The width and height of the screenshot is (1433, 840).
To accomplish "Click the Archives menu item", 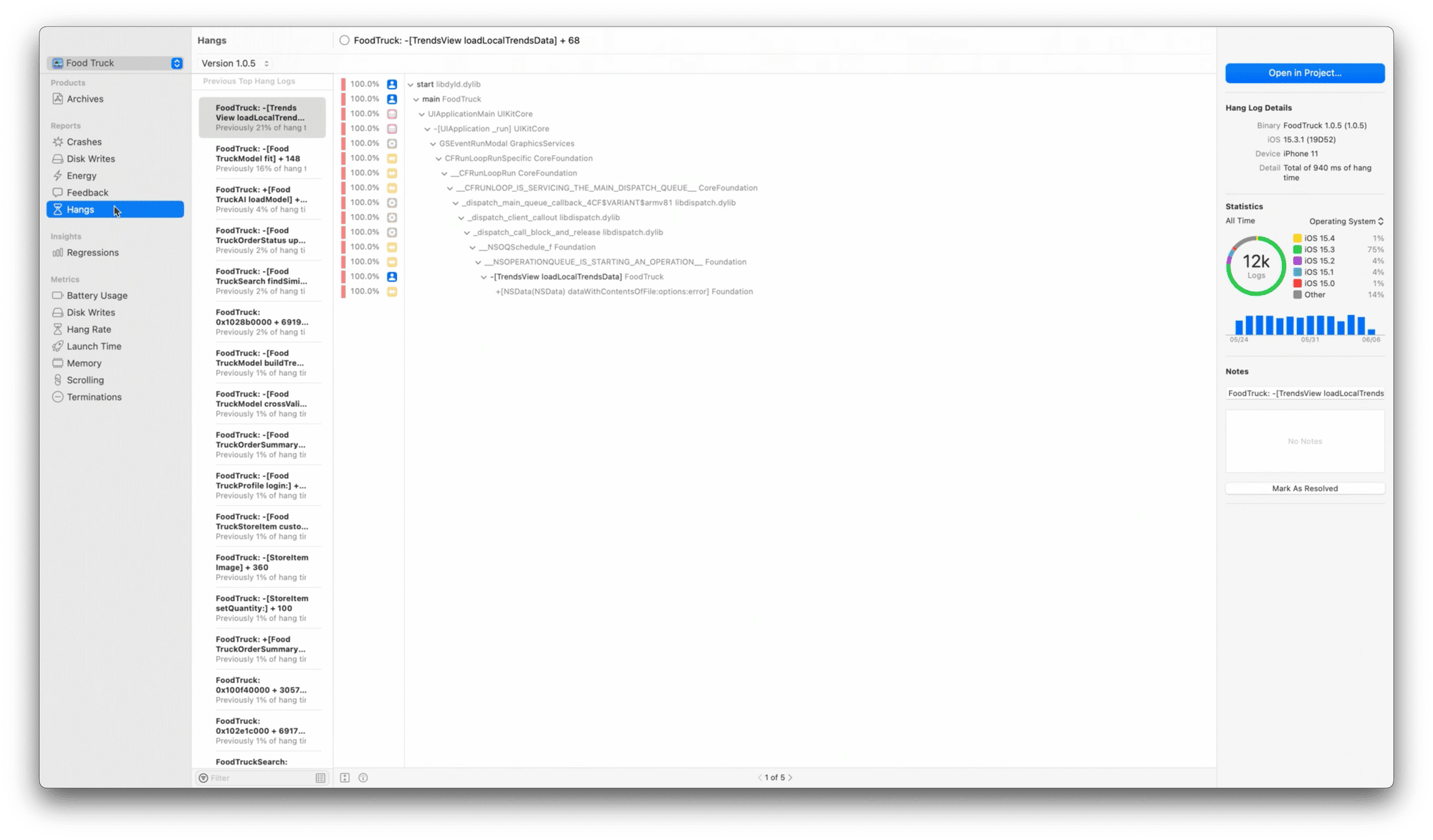I will pos(87,98).
